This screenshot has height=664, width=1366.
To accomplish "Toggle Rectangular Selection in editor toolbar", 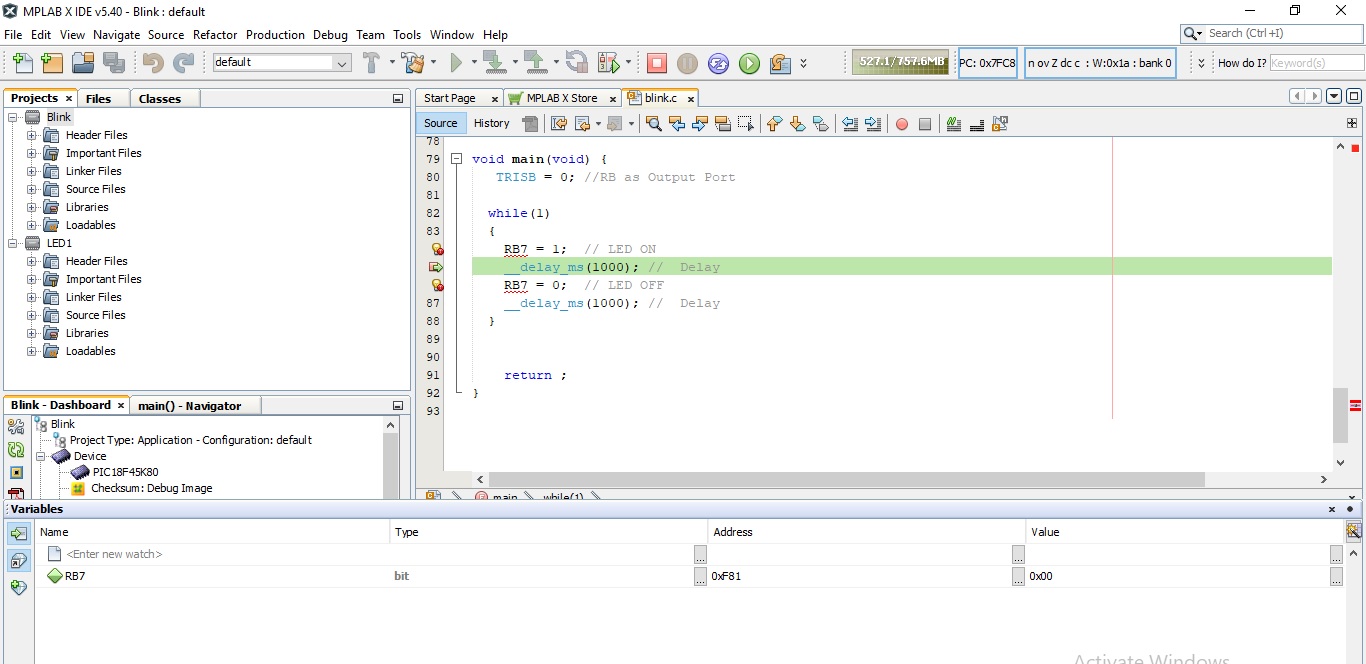I will 746,124.
